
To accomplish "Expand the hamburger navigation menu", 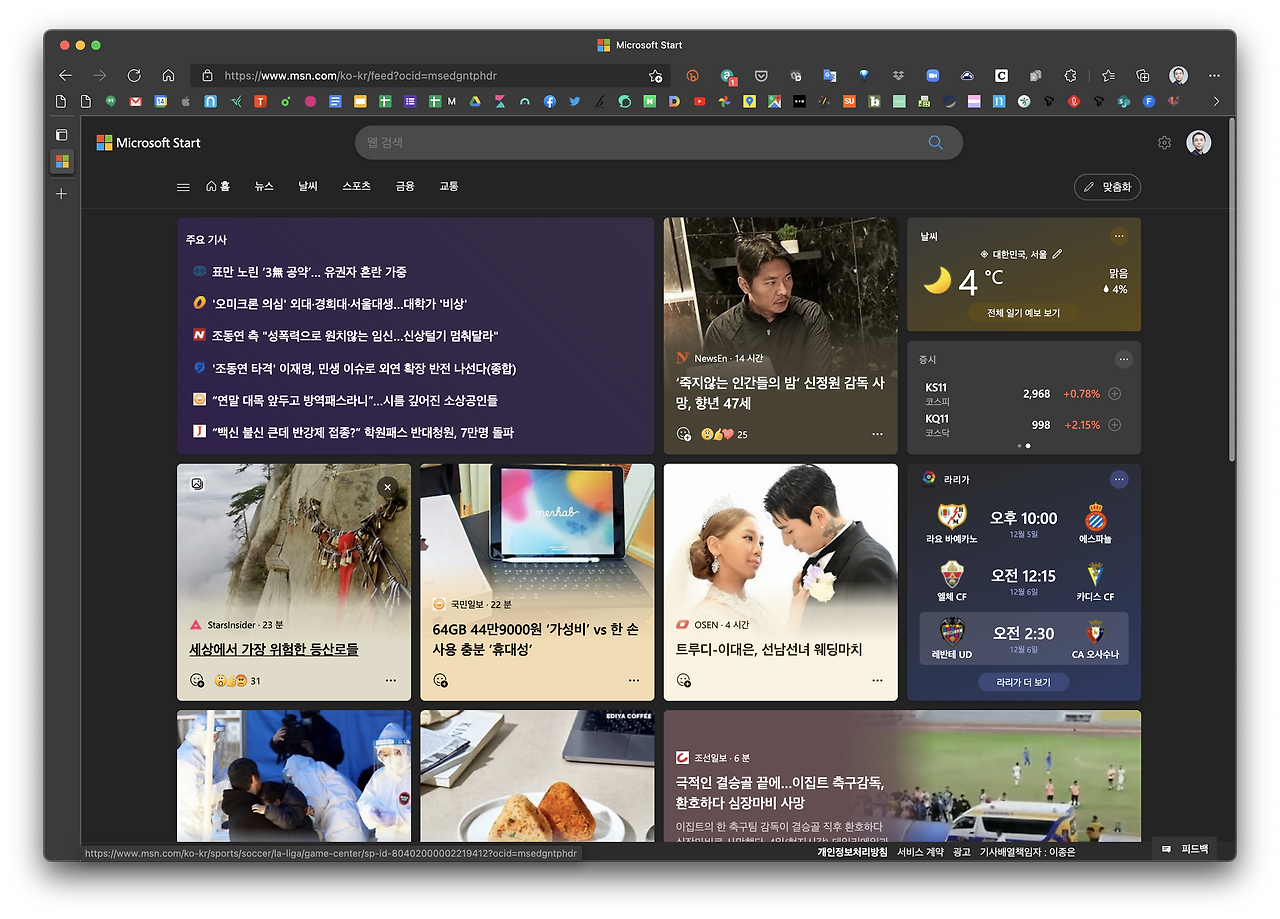I will [x=183, y=187].
